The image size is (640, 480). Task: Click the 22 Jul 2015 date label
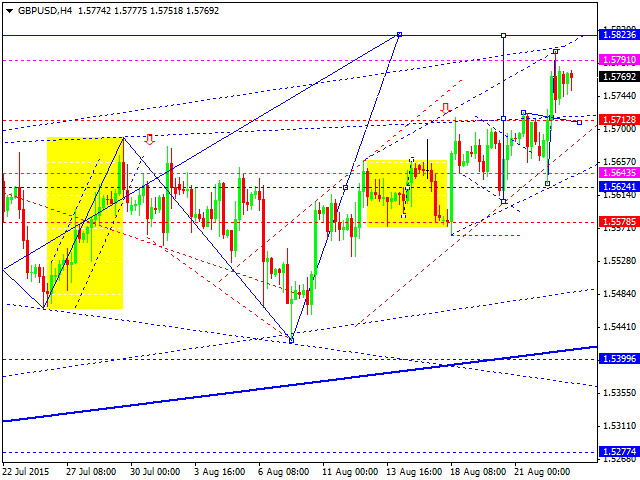click(x=26, y=472)
